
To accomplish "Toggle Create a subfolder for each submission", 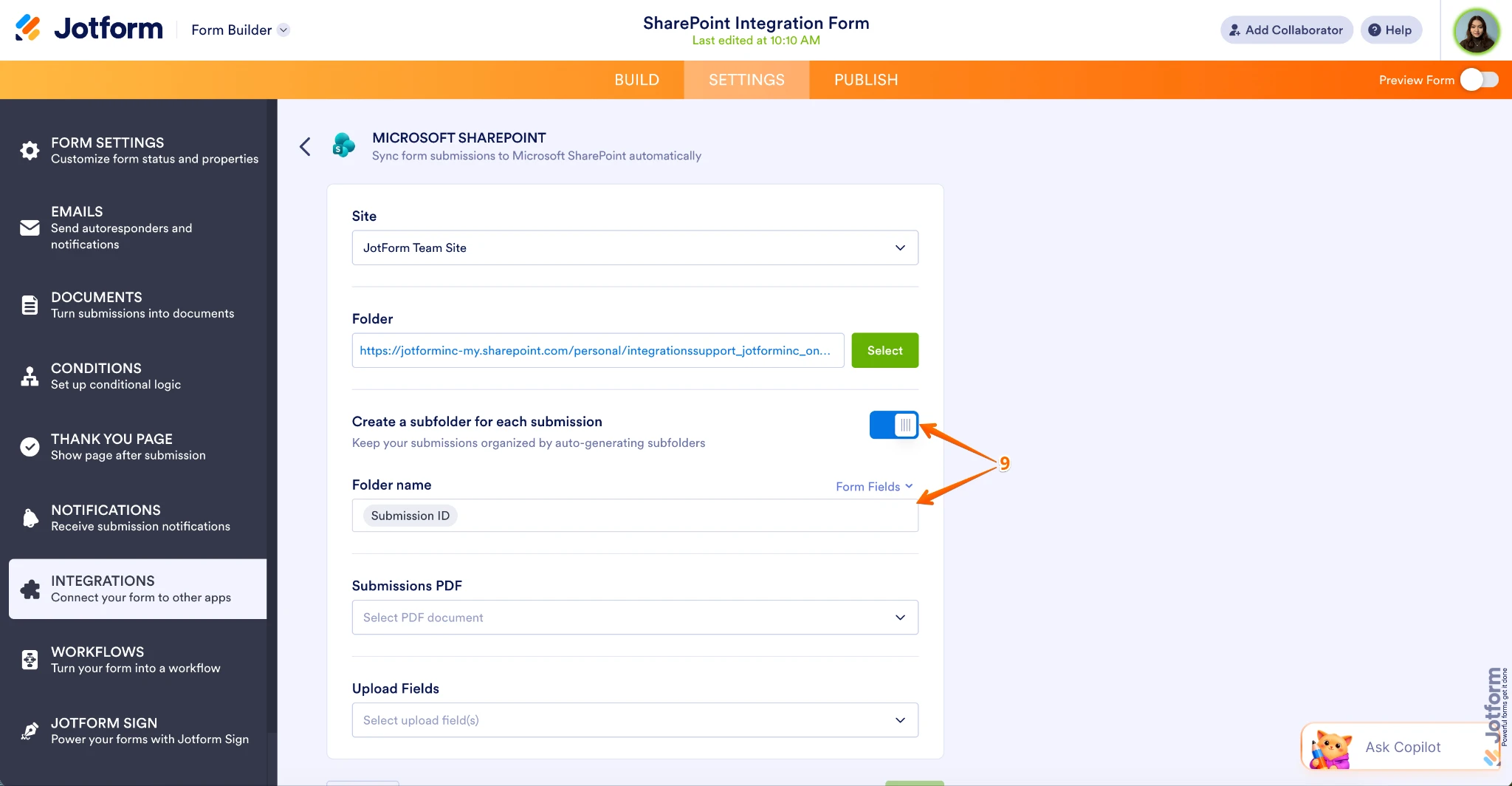I will [x=893, y=425].
